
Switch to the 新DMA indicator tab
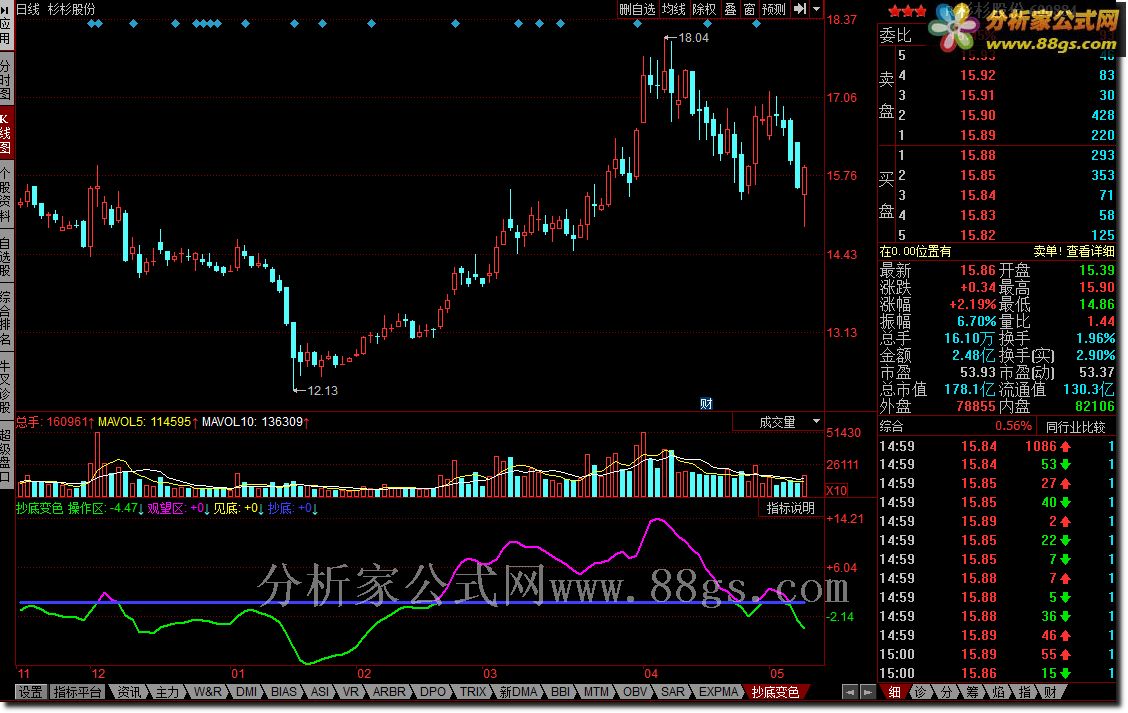coord(518,692)
